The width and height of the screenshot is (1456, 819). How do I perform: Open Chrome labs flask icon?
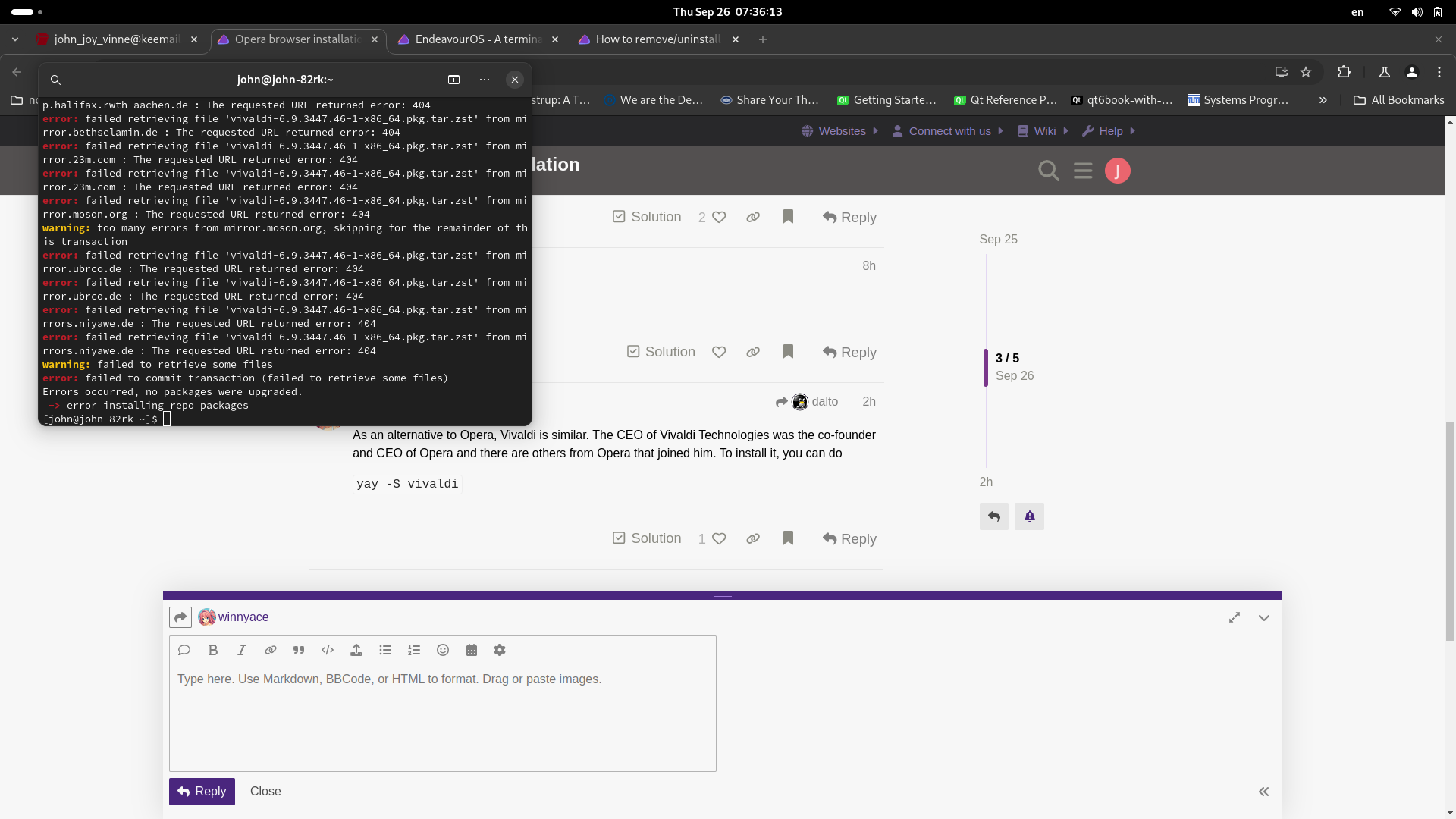tap(1385, 72)
